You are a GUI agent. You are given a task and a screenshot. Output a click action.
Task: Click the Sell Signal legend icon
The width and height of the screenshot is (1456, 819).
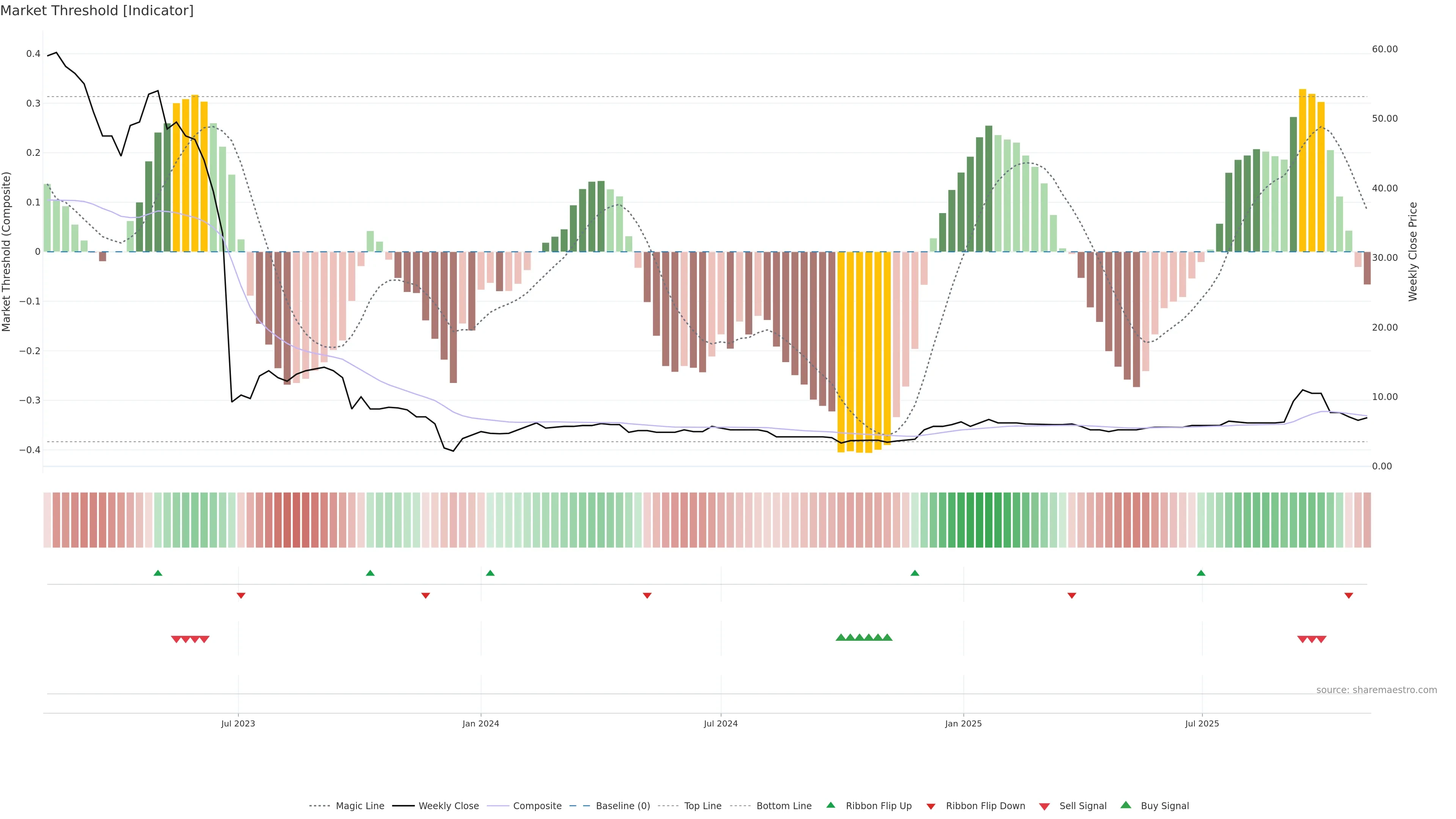pyautogui.click(x=1045, y=806)
